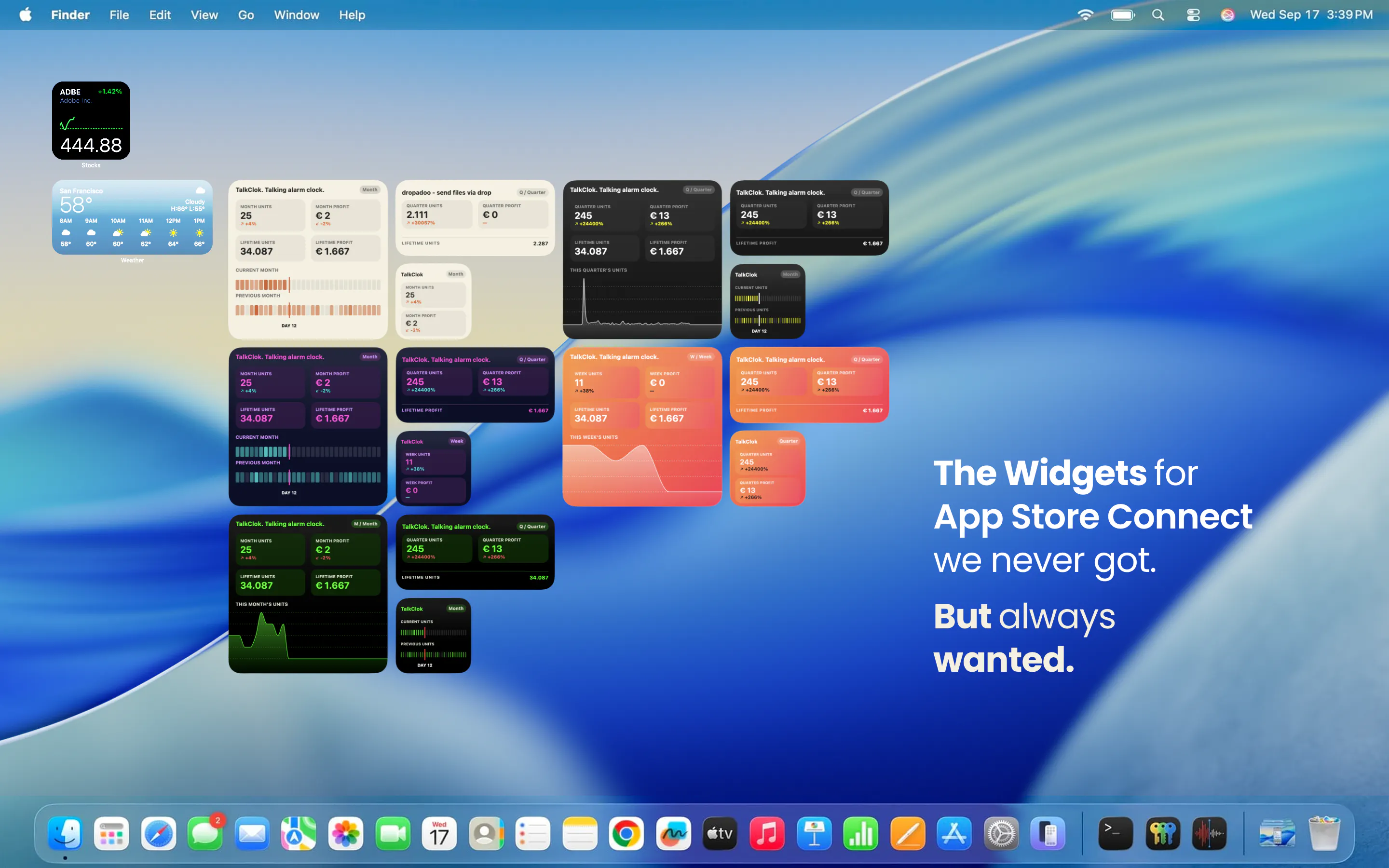The image size is (1389, 868).
Task: Launch iPhone Mirroring from the Dock
Action: tap(1048, 833)
